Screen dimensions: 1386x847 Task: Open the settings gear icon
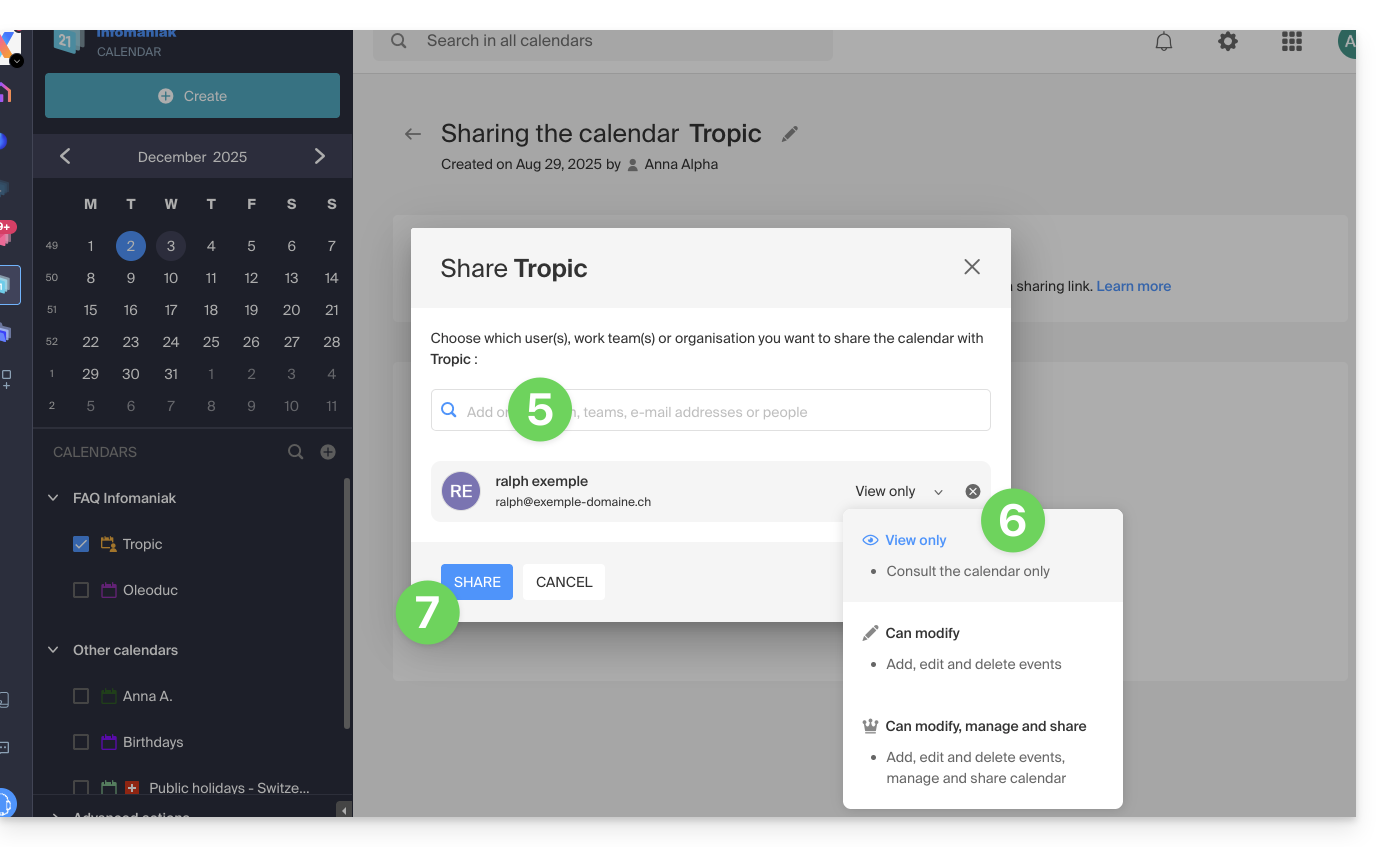pos(1227,41)
